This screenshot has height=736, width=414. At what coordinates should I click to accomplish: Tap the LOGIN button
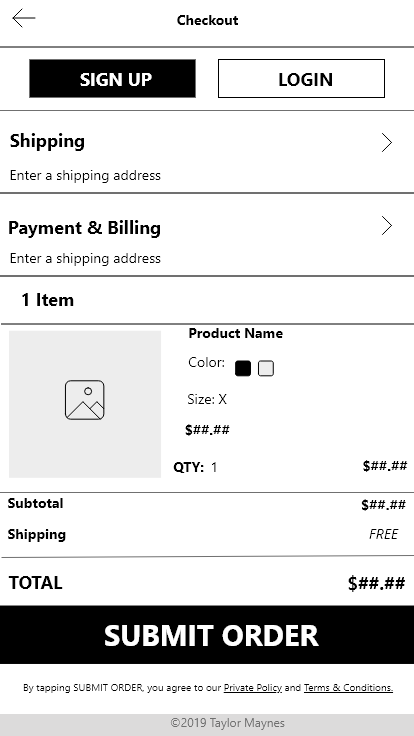[301, 78]
